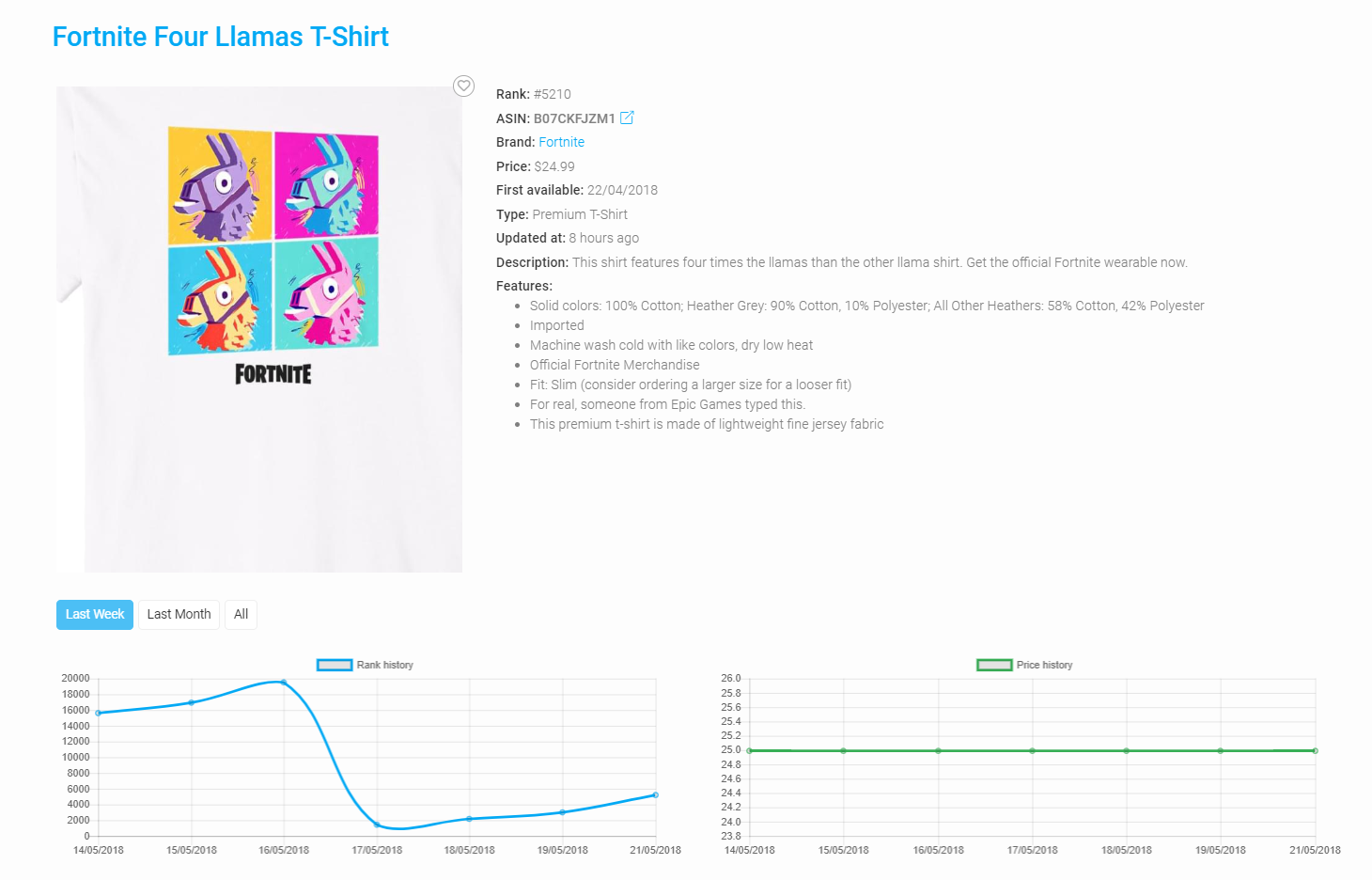This screenshot has height=880, width=1372.
Task: Click the 16/05/2018 price data point
Action: pos(938,750)
